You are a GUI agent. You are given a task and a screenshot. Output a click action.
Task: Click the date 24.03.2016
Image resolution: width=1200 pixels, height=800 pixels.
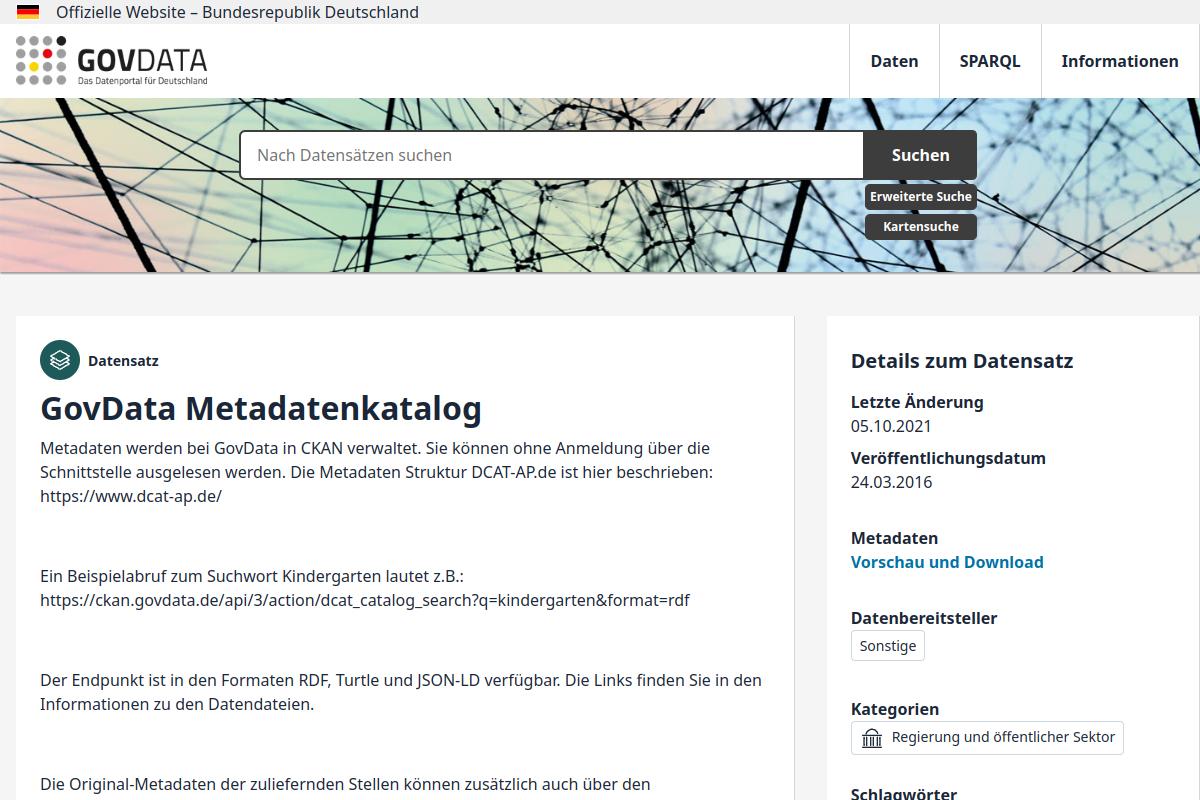pyautogui.click(x=891, y=482)
